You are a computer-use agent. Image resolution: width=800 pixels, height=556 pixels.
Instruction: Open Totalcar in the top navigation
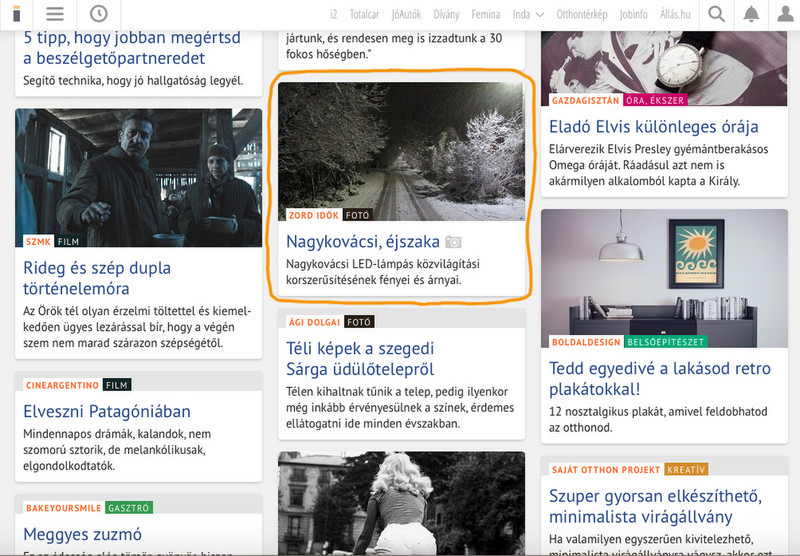364,15
